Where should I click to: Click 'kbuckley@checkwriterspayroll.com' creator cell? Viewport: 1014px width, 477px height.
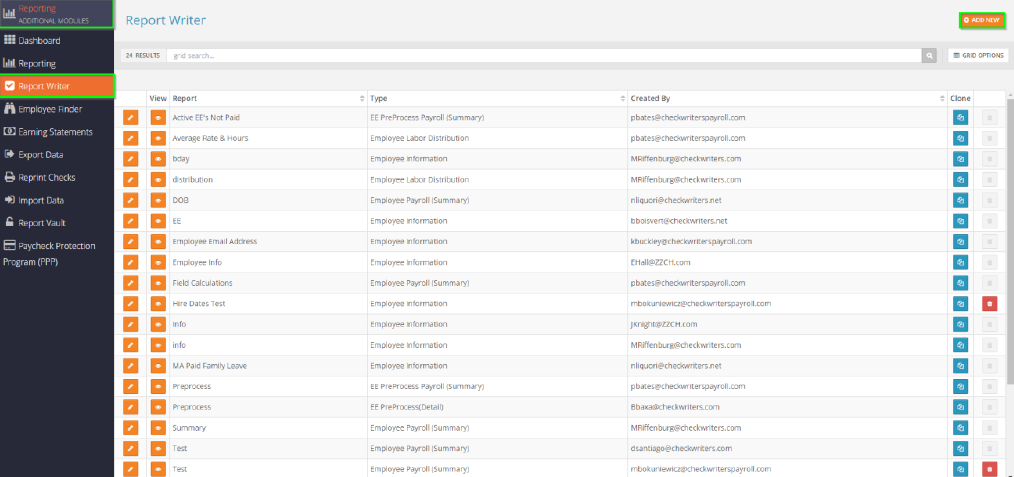coord(691,242)
